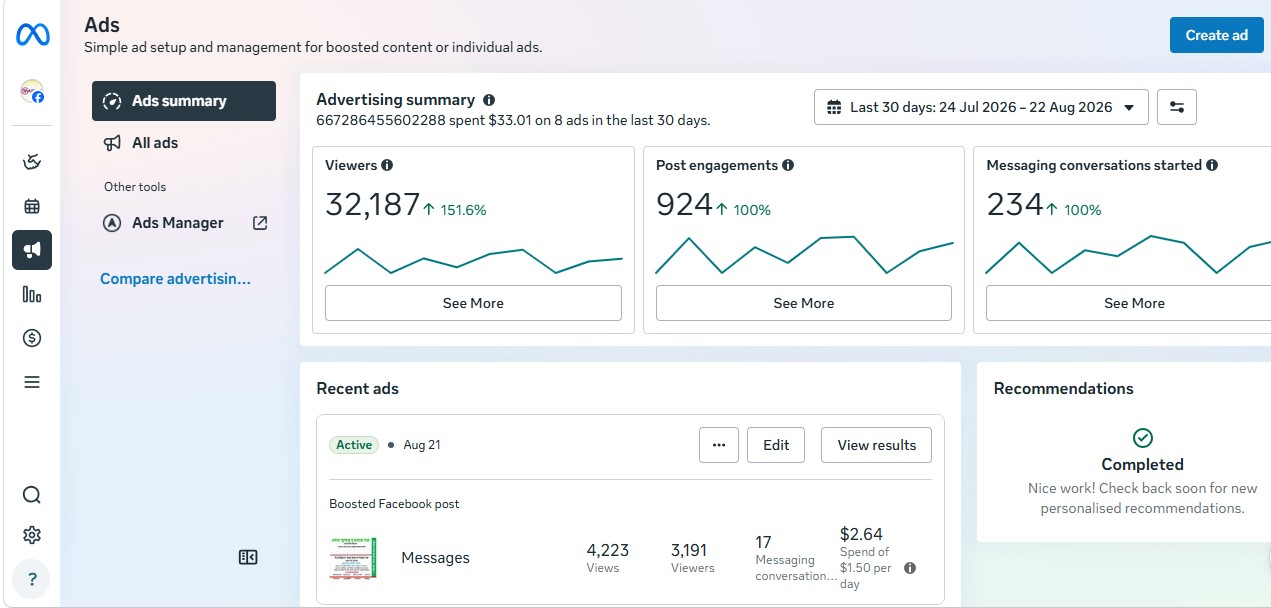This screenshot has height=608, width=1271.
Task: Click Edit on the Aug 21 ad
Action: click(x=776, y=445)
